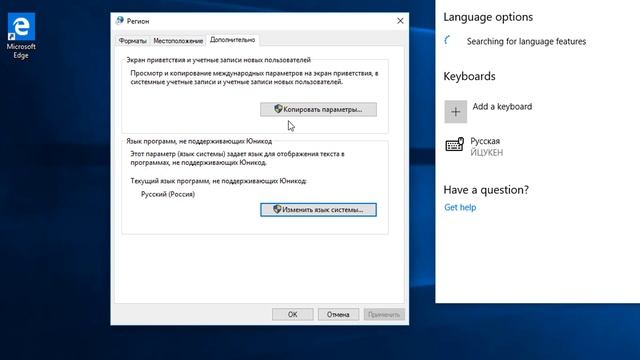
Task: Click the Изменить язык системы button
Action: point(318,209)
